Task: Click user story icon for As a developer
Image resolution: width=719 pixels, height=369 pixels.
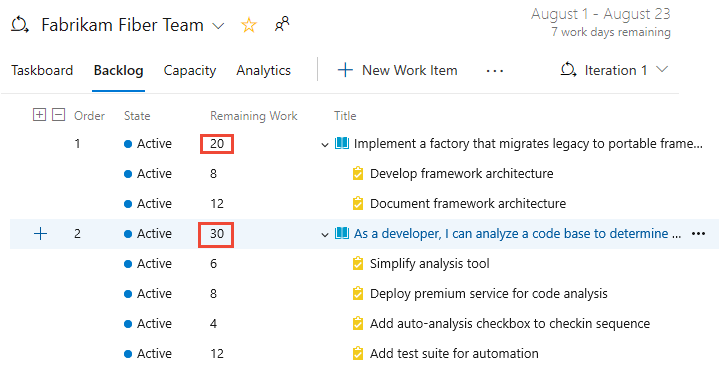Action: (x=342, y=233)
